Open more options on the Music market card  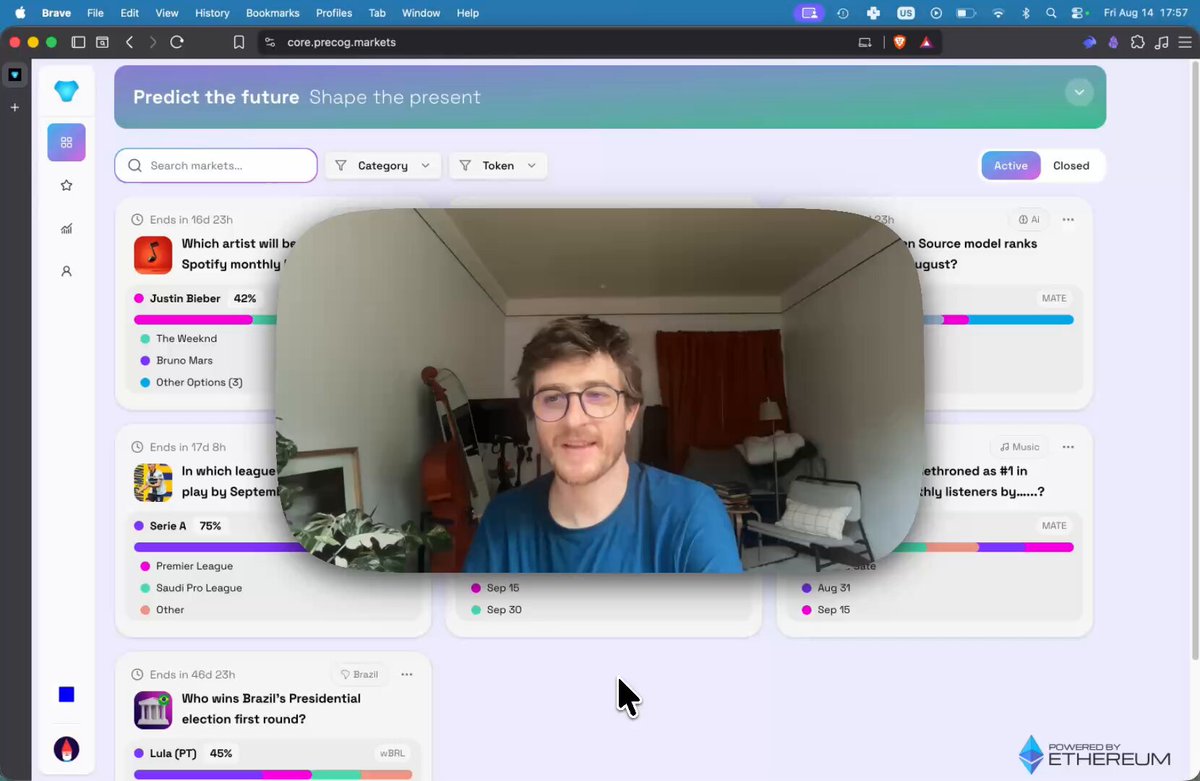(x=1068, y=447)
